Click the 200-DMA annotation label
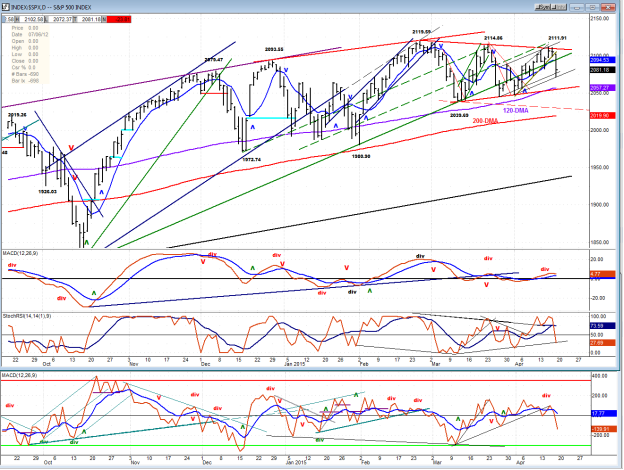 tap(485, 120)
